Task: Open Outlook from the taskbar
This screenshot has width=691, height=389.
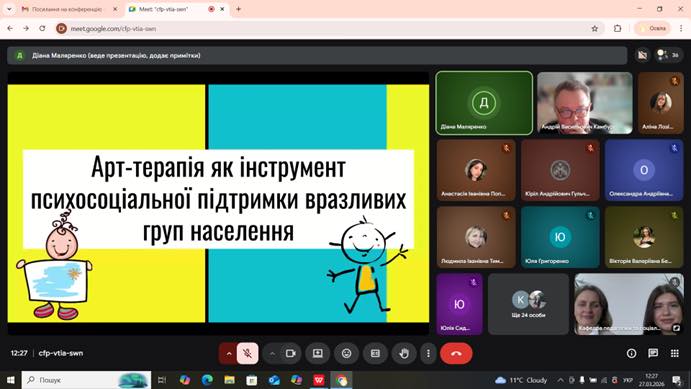Action: (274, 380)
